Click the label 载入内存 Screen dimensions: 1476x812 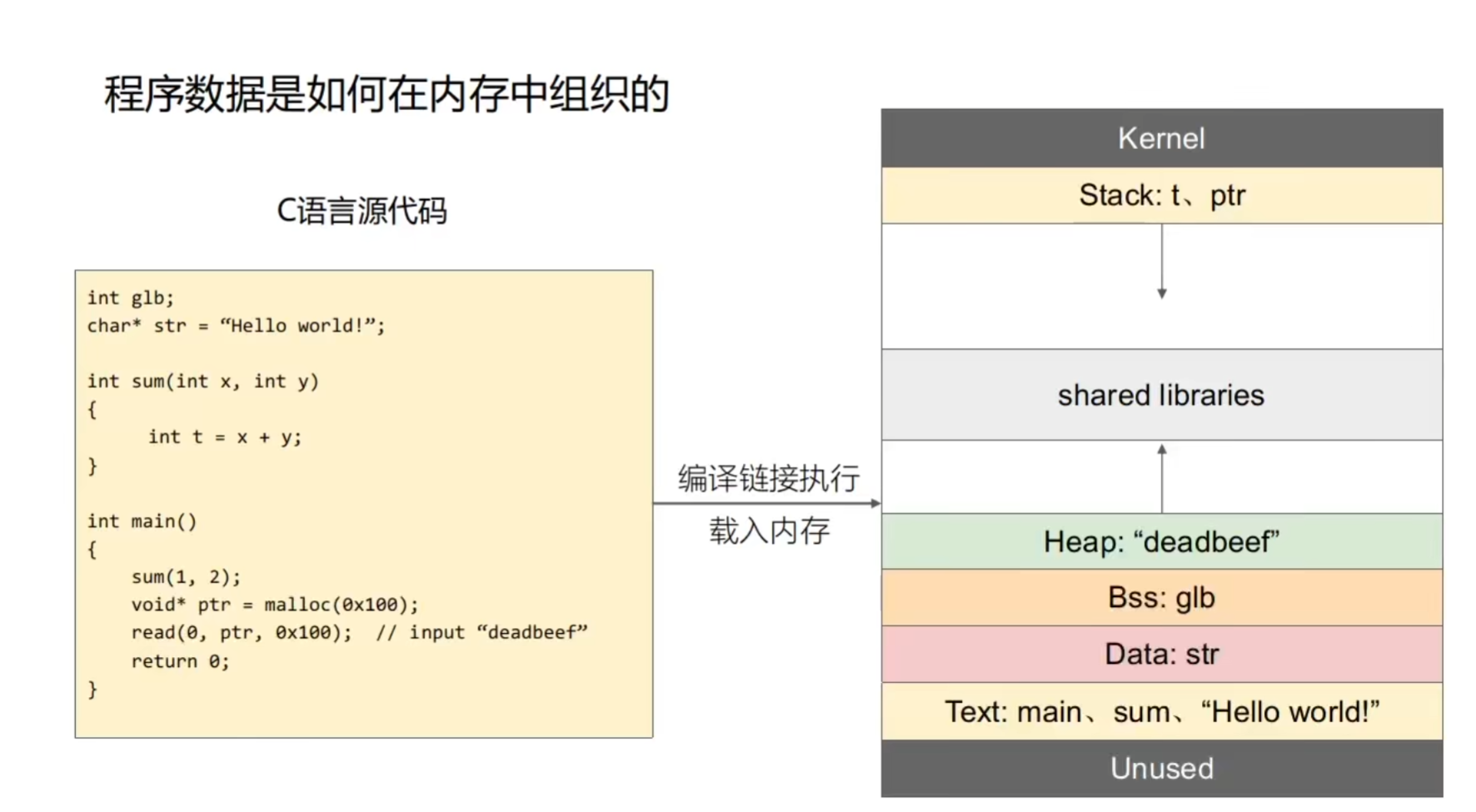pyautogui.click(x=770, y=531)
